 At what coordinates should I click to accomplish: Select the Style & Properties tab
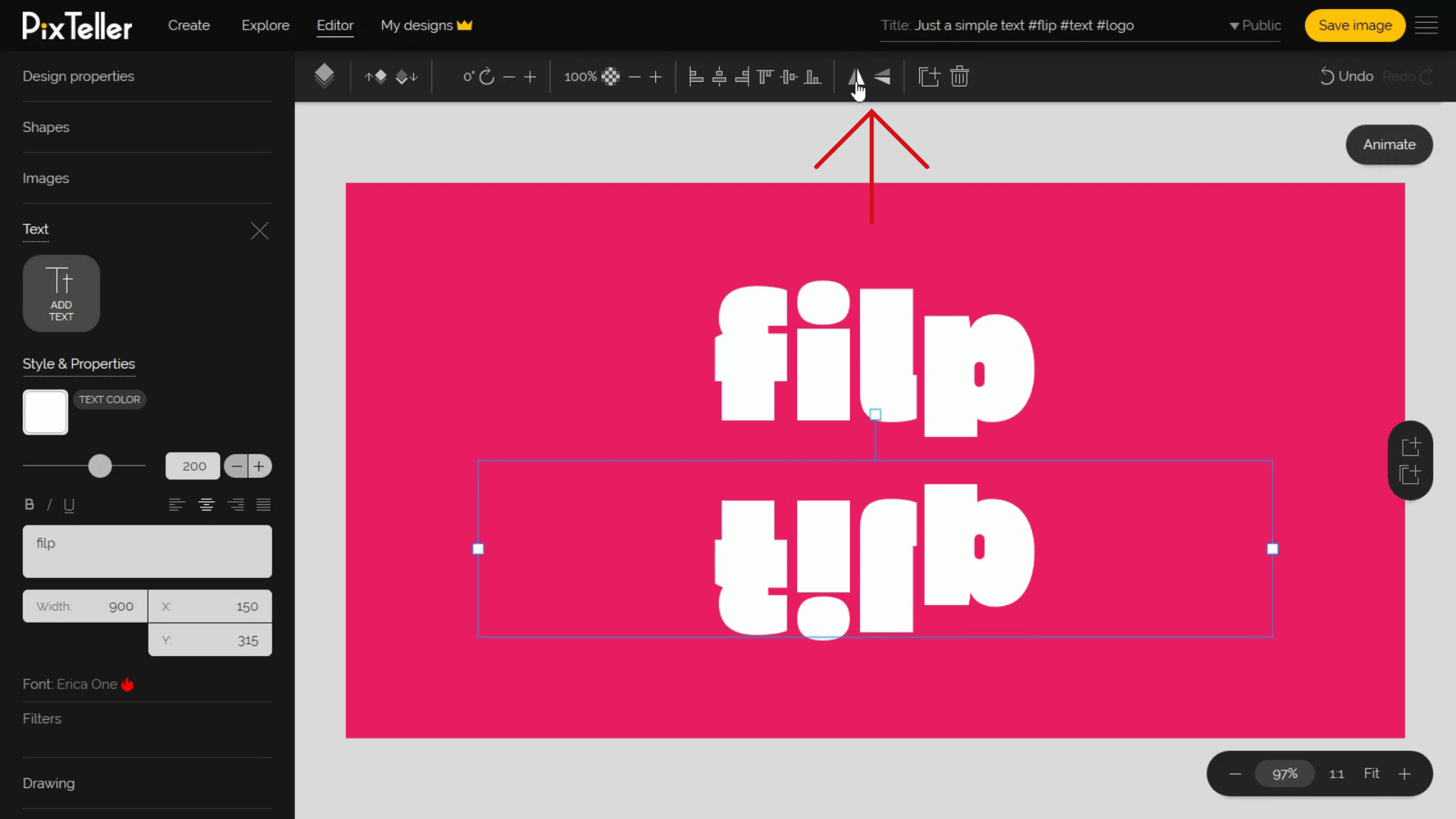(79, 364)
